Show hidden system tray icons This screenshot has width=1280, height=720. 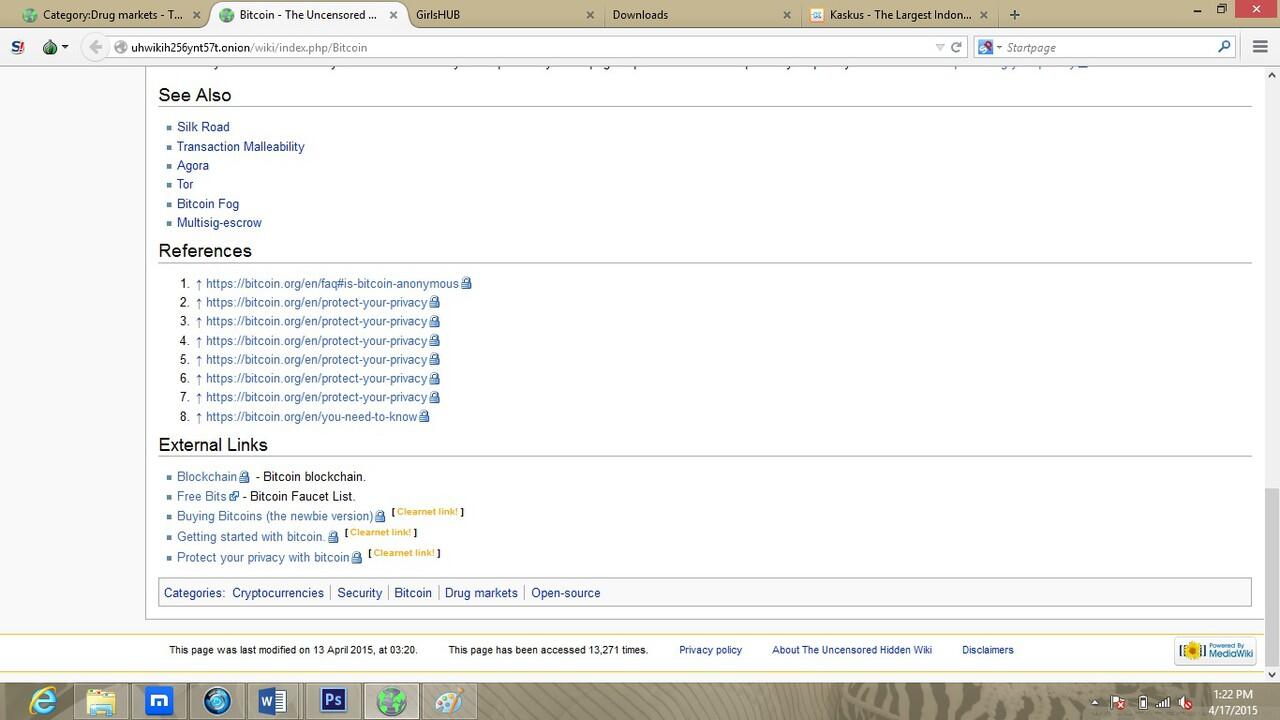pyautogui.click(x=1094, y=703)
